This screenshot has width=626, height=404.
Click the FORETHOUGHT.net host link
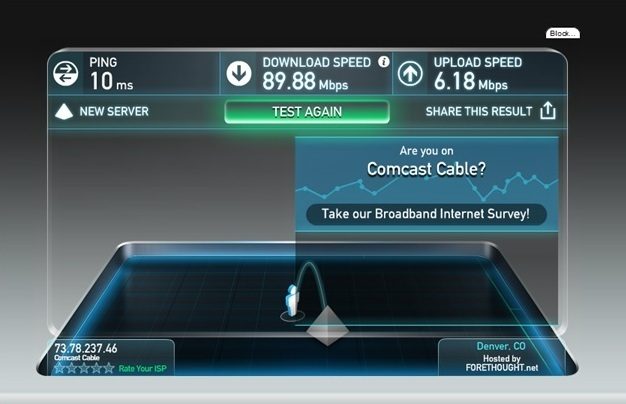502,368
